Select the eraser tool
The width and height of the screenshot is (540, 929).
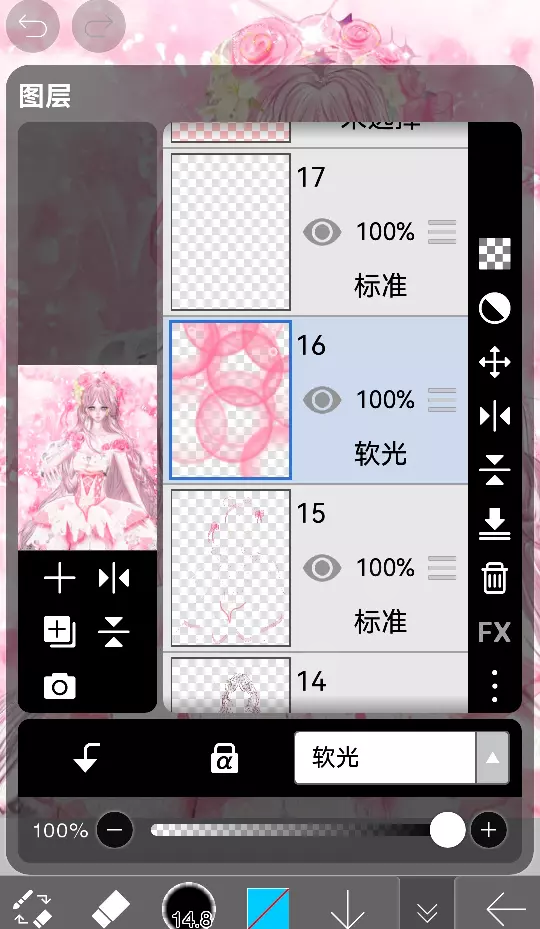click(x=111, y=907)
